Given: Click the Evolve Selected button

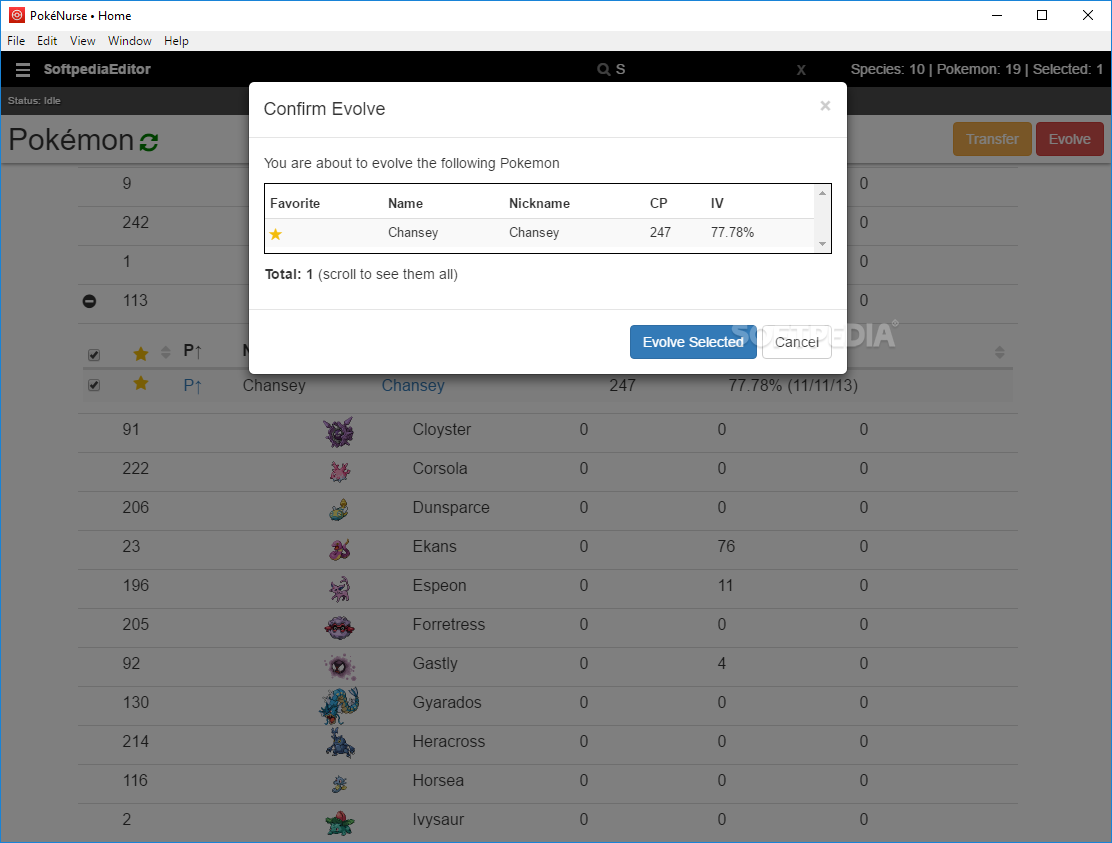Looking at the screenshot, I should tap(693, 342).
